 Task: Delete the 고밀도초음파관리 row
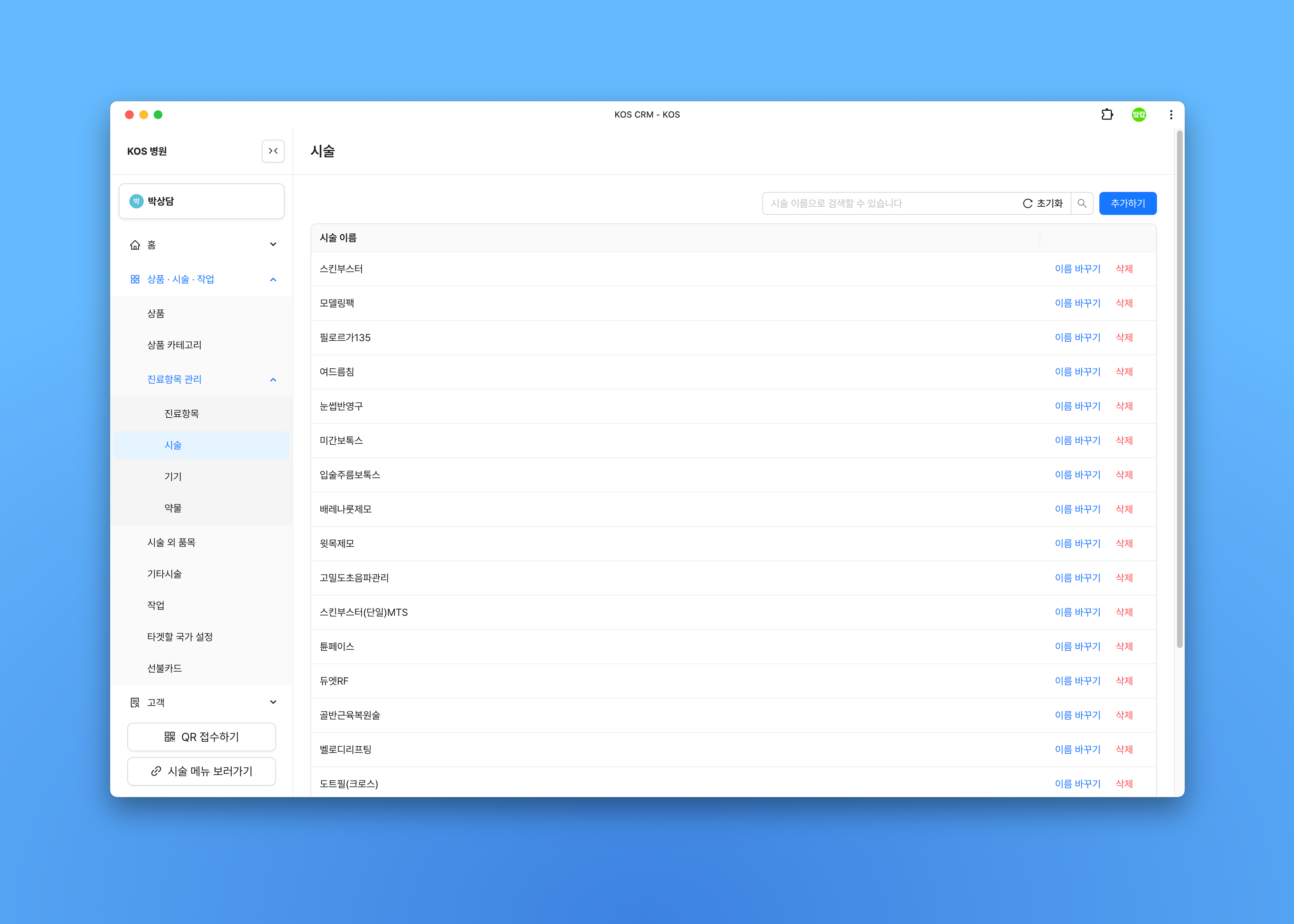(1125, 578)
